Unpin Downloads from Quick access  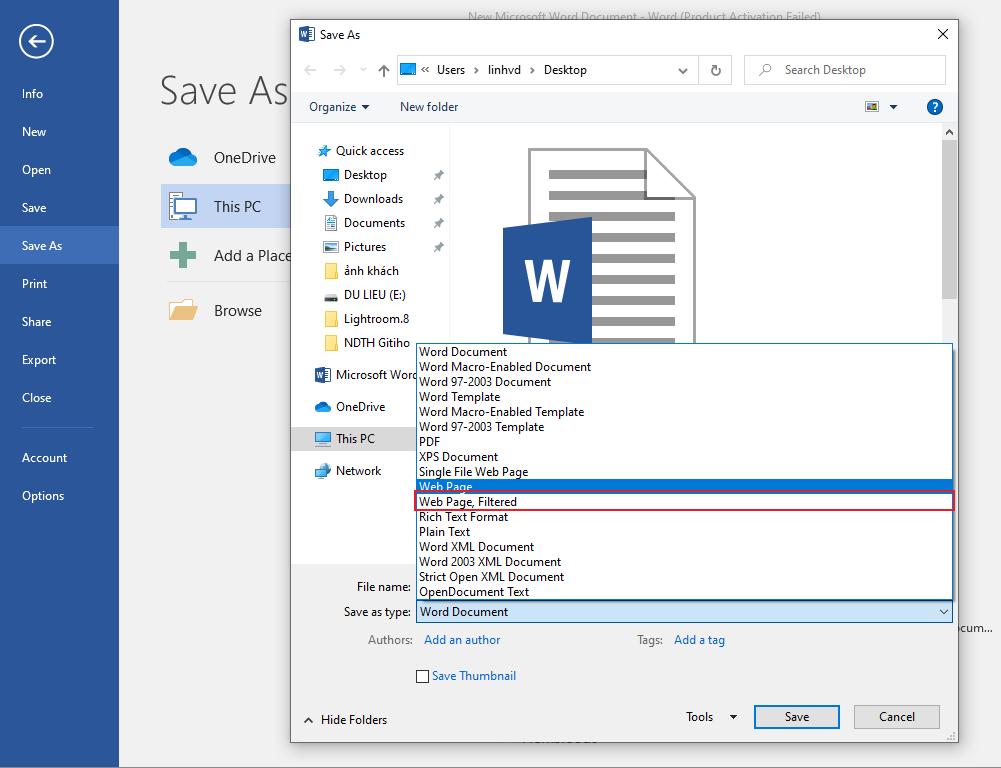point(437,198)
